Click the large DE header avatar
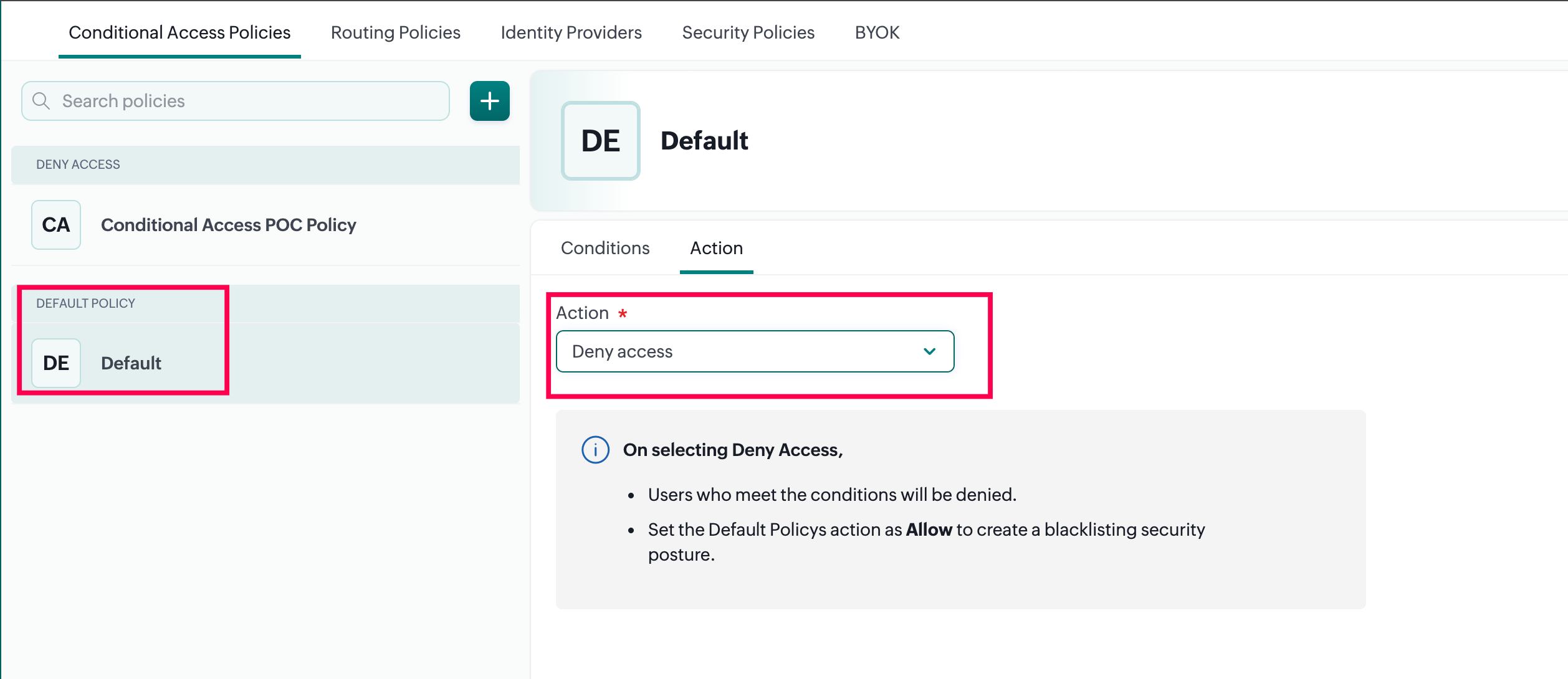The height and width of the screenshot is (679, 1568). point(600,141)
